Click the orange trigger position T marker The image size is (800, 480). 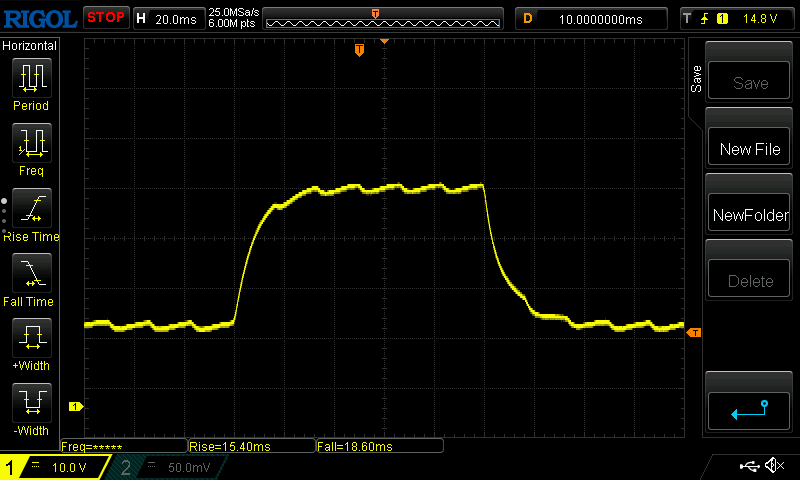pyautogui.click(x=359, y=50)
